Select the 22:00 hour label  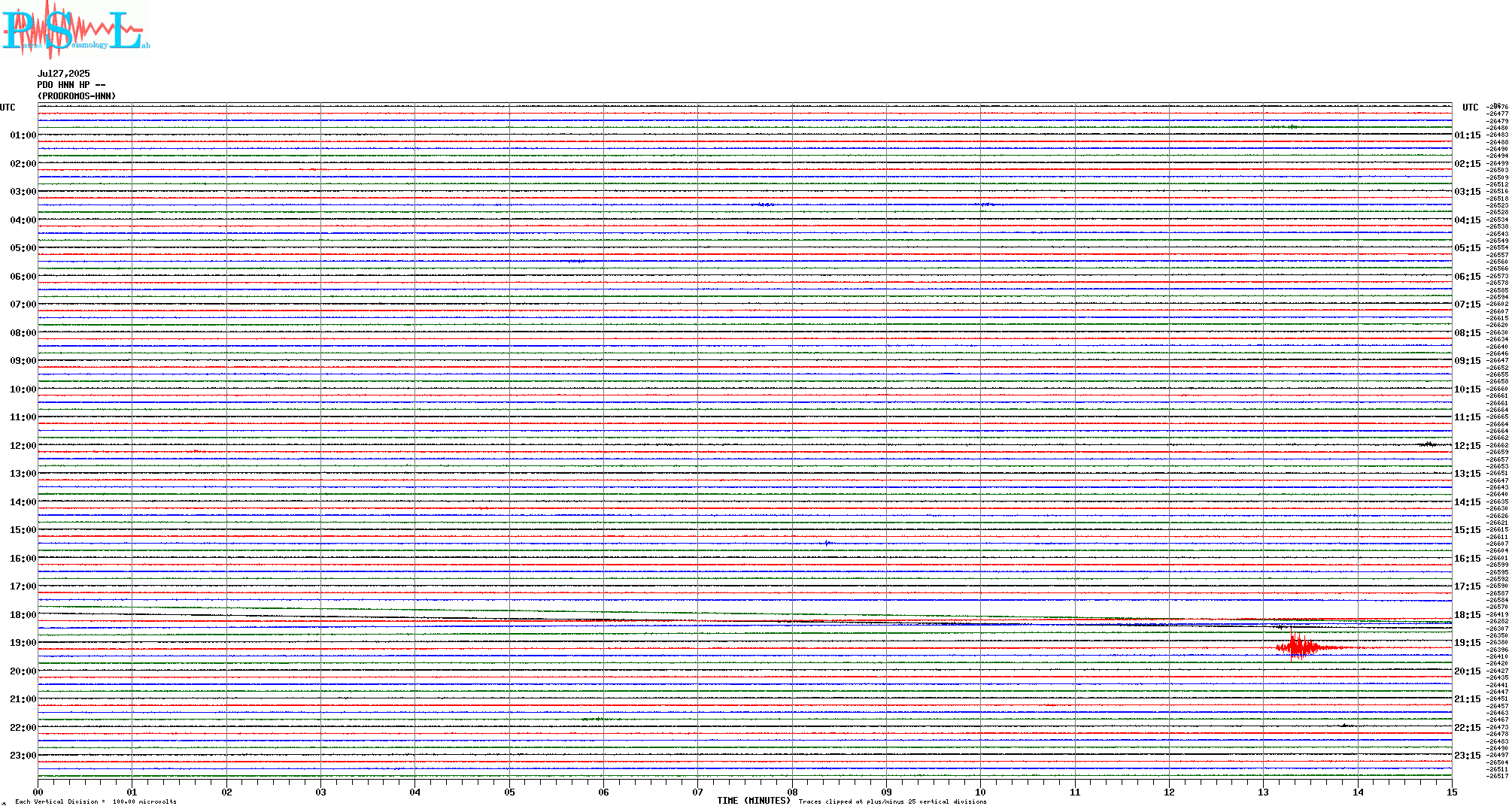pyautogui.click(x=23, y=728)
